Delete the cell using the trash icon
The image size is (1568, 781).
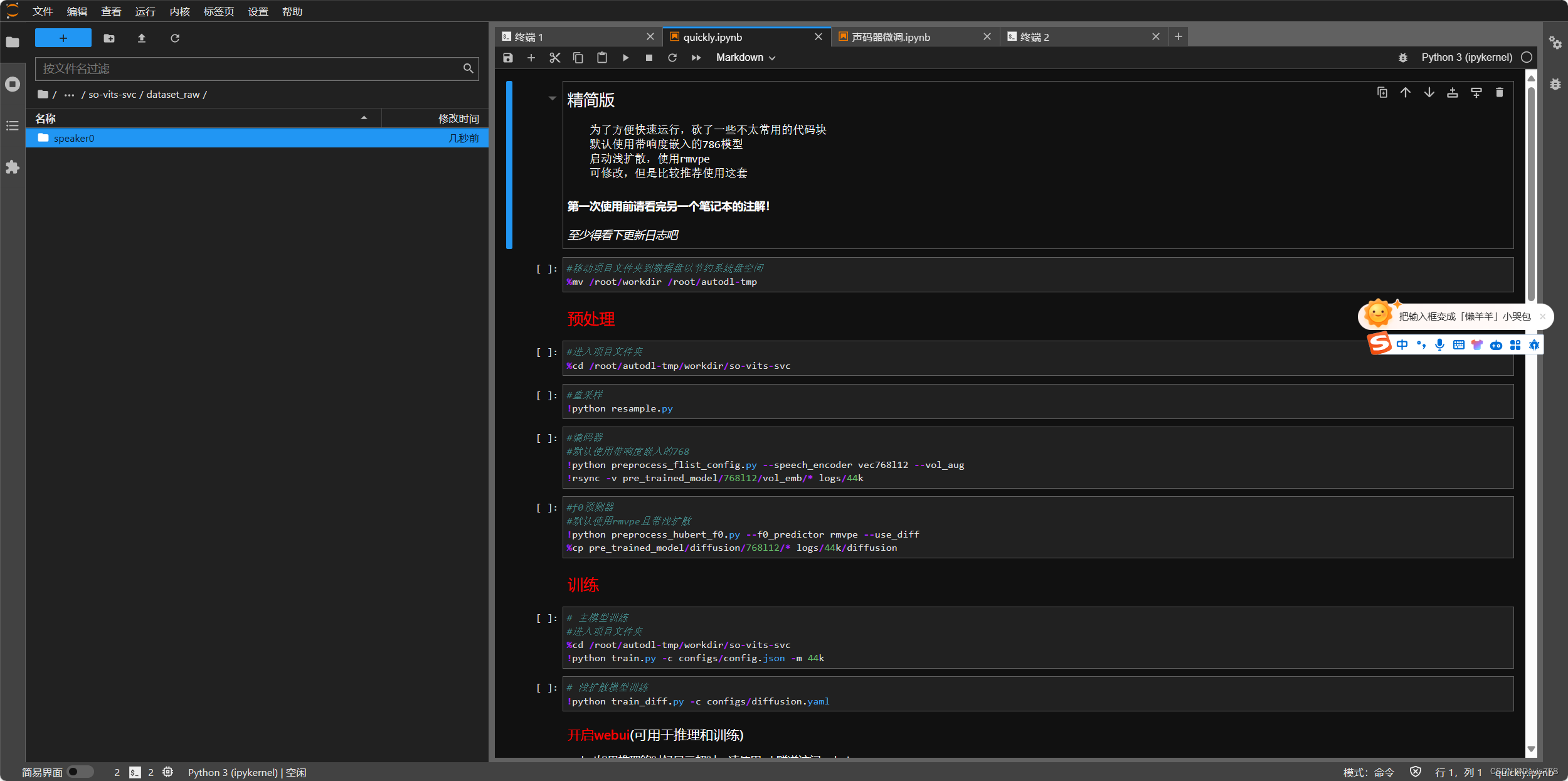click(x=1500, y=92)
